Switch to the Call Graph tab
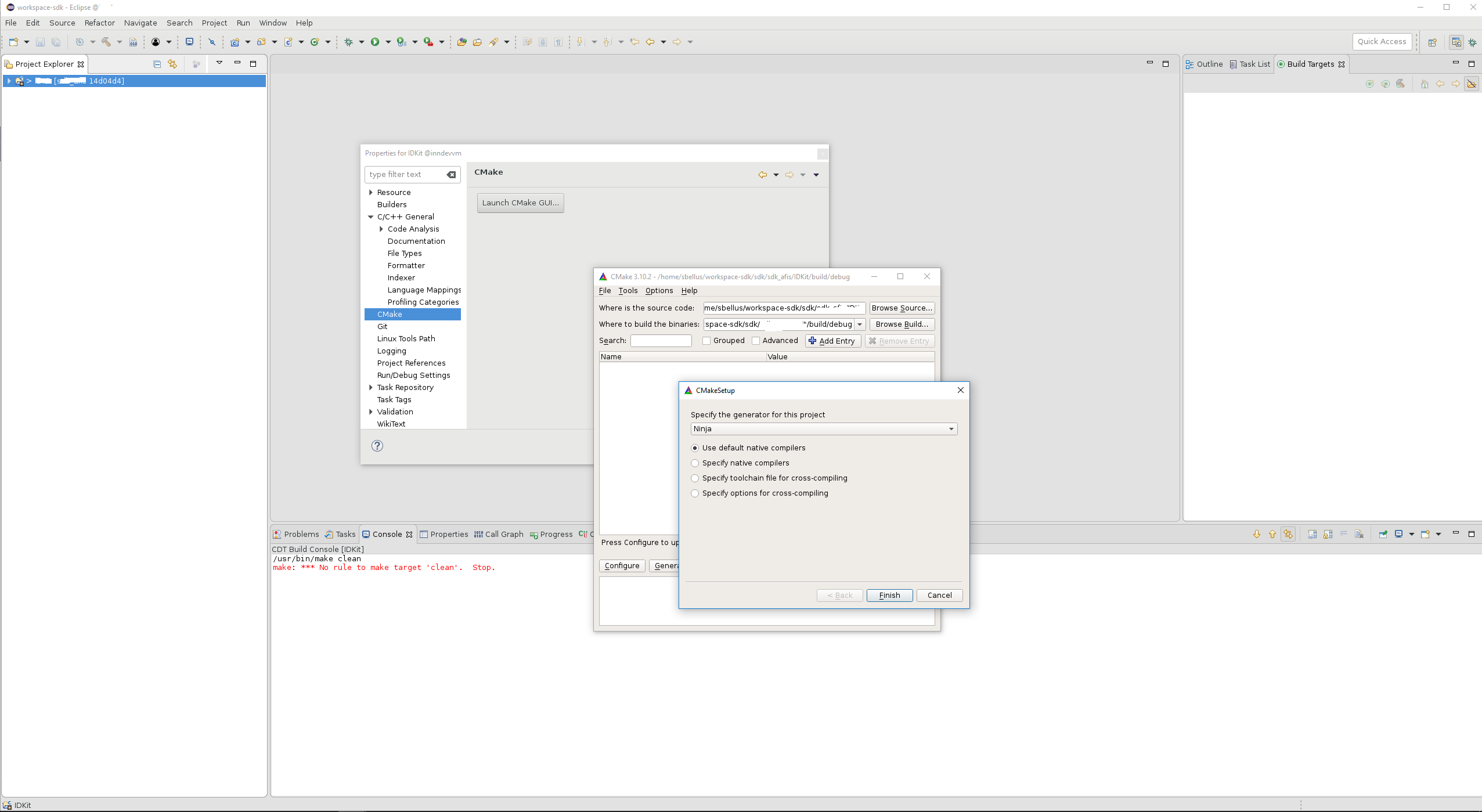Screen dimensions: 1482x812 [499, 534]
